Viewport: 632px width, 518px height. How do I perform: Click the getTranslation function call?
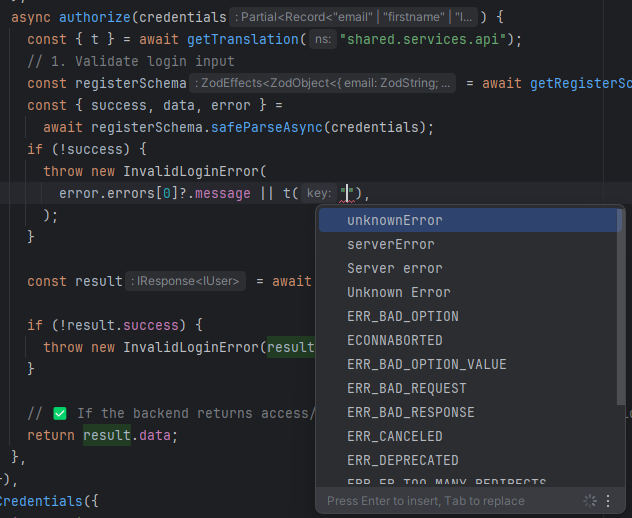(x=243, y=40)
